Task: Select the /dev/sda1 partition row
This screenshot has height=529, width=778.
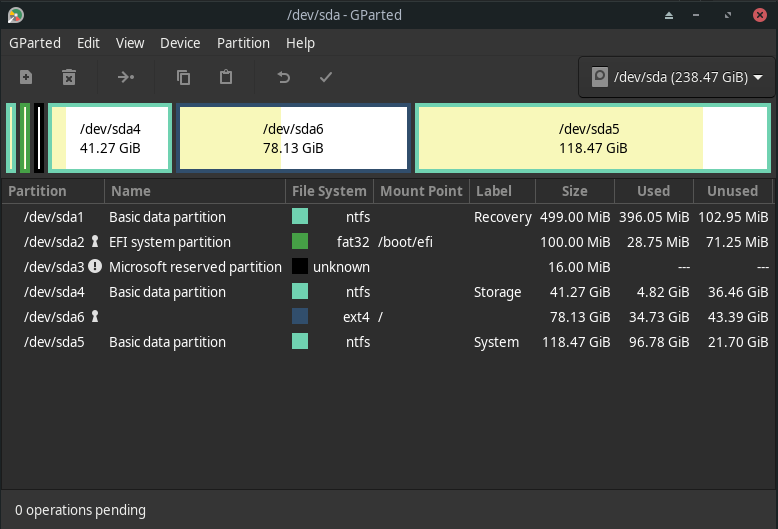Action: tap(387, 217)
